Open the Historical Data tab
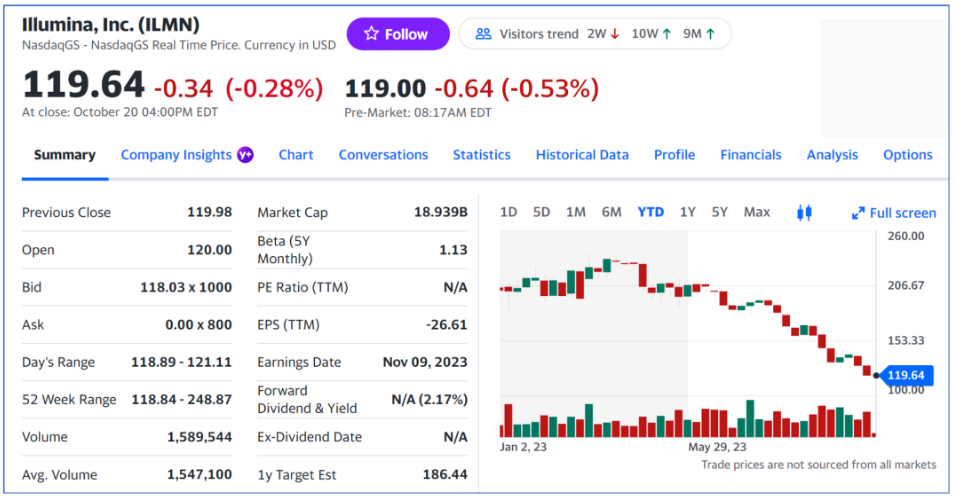 pos(582,155)
